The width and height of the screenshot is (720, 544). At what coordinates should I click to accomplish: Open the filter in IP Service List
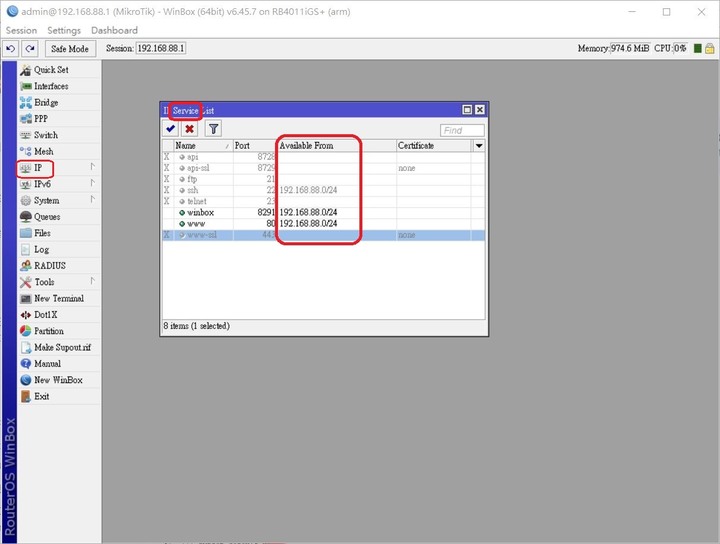click(213, 129)
